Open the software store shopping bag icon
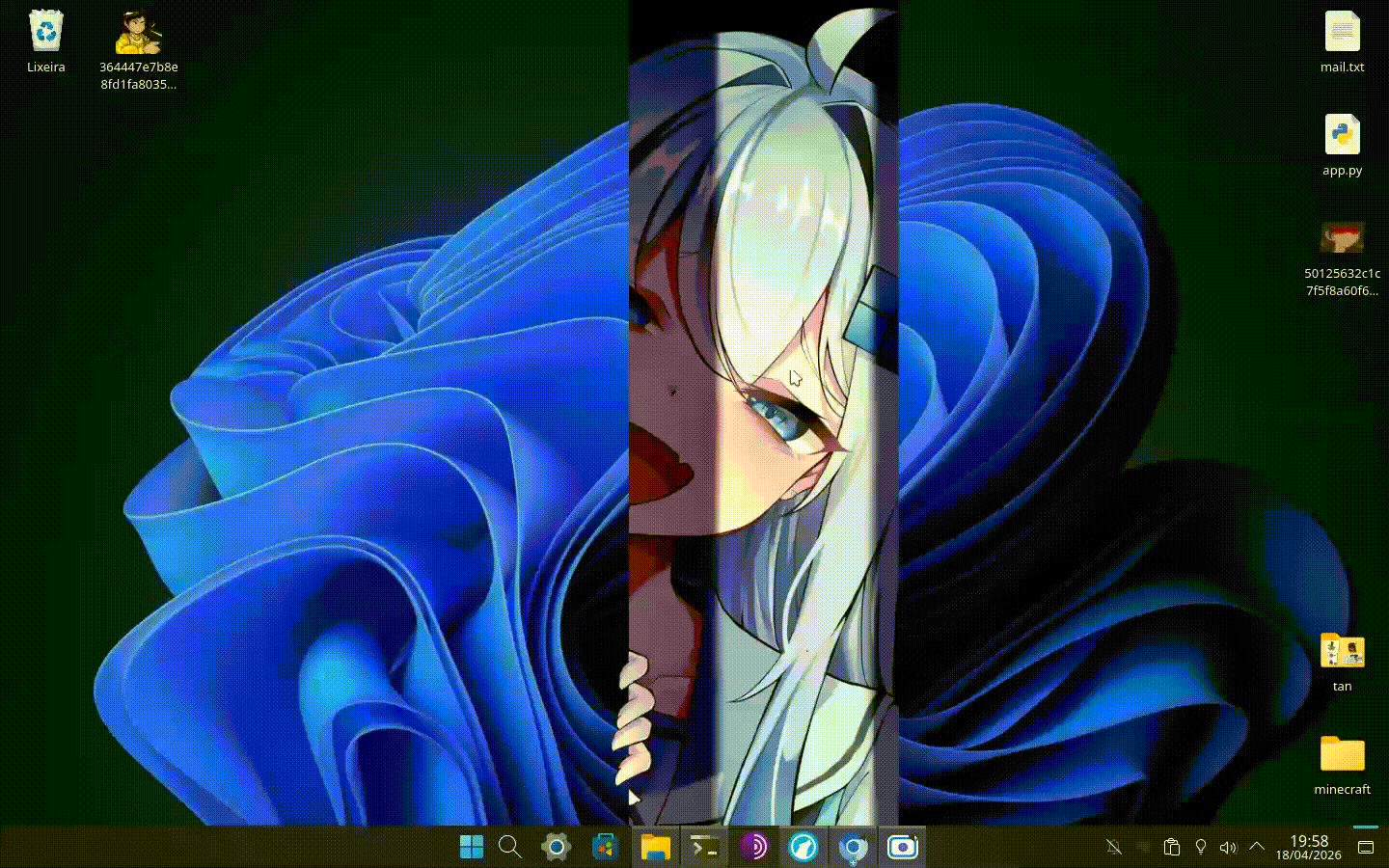 605,847
